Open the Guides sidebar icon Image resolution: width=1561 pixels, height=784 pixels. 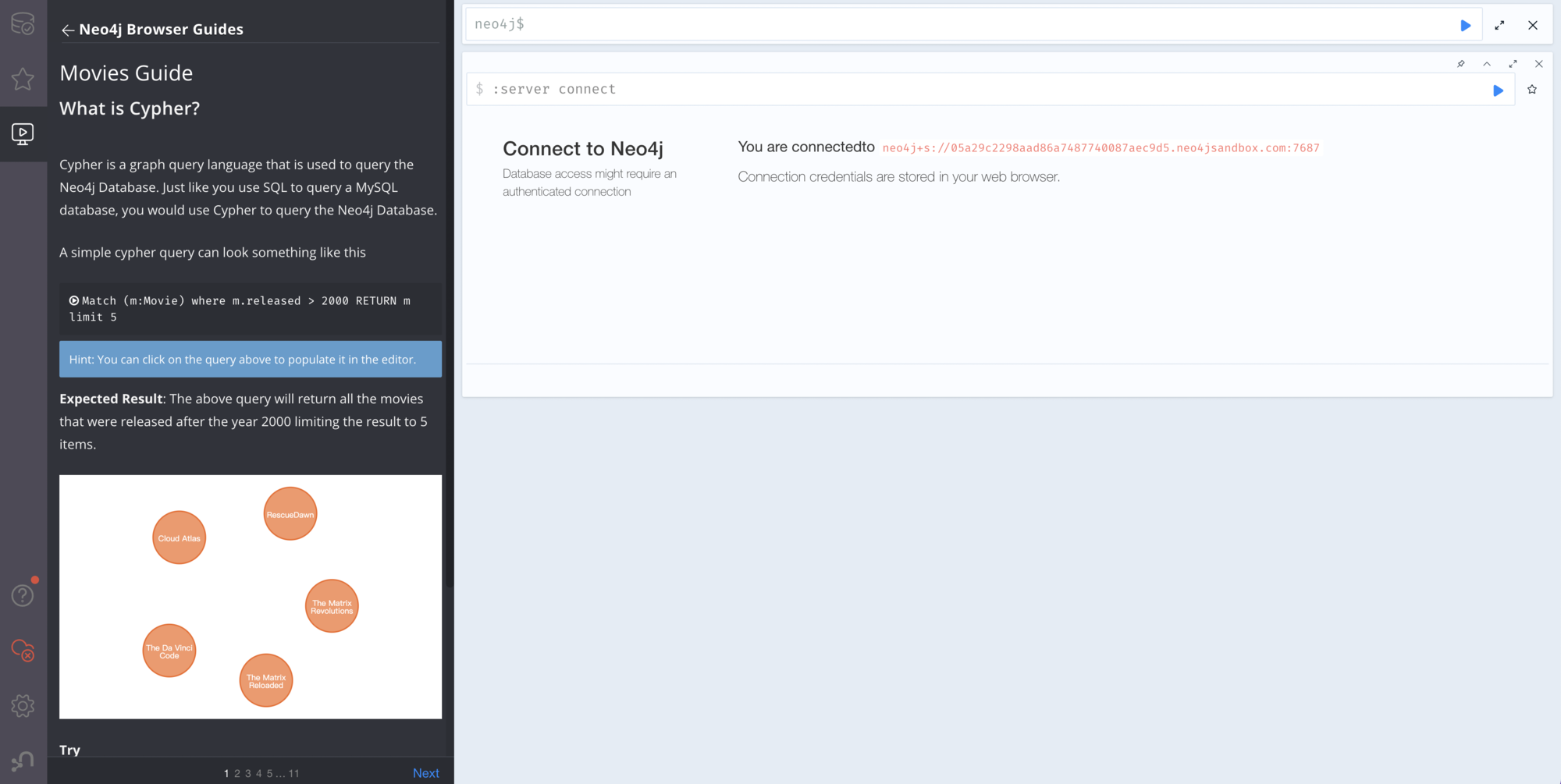(x=23, y=134)
